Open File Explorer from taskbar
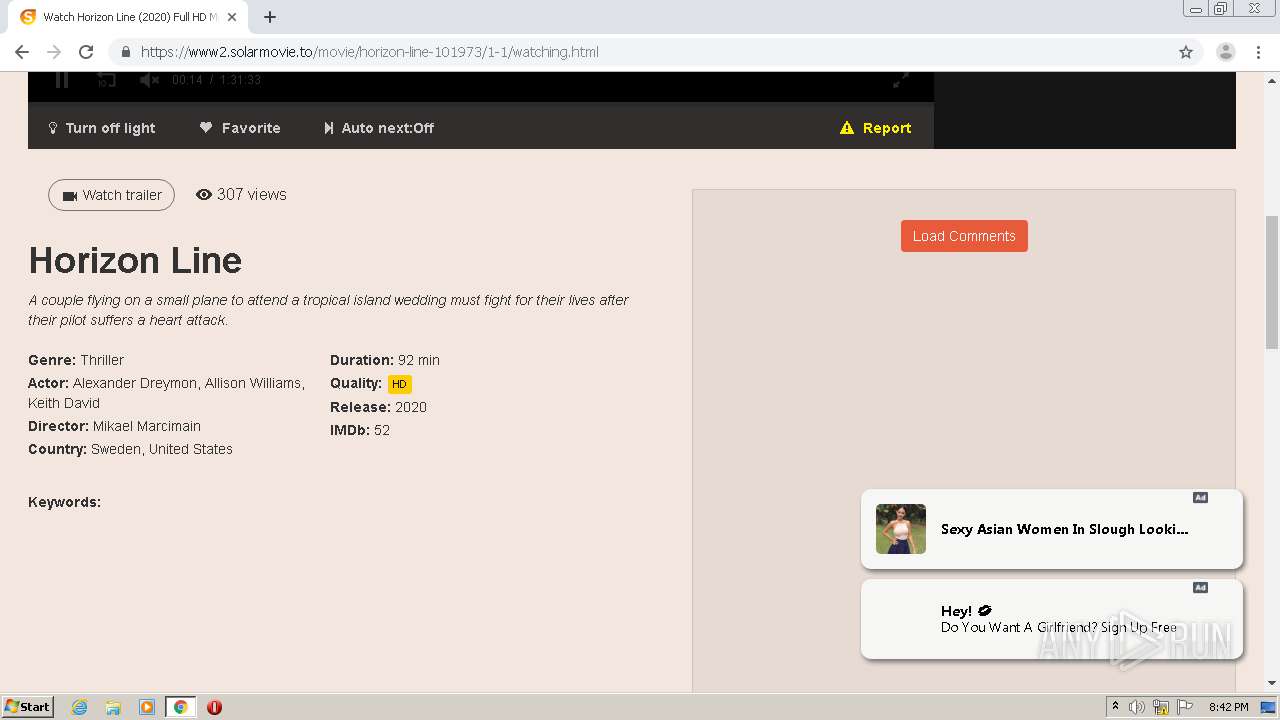 (113, 707)
